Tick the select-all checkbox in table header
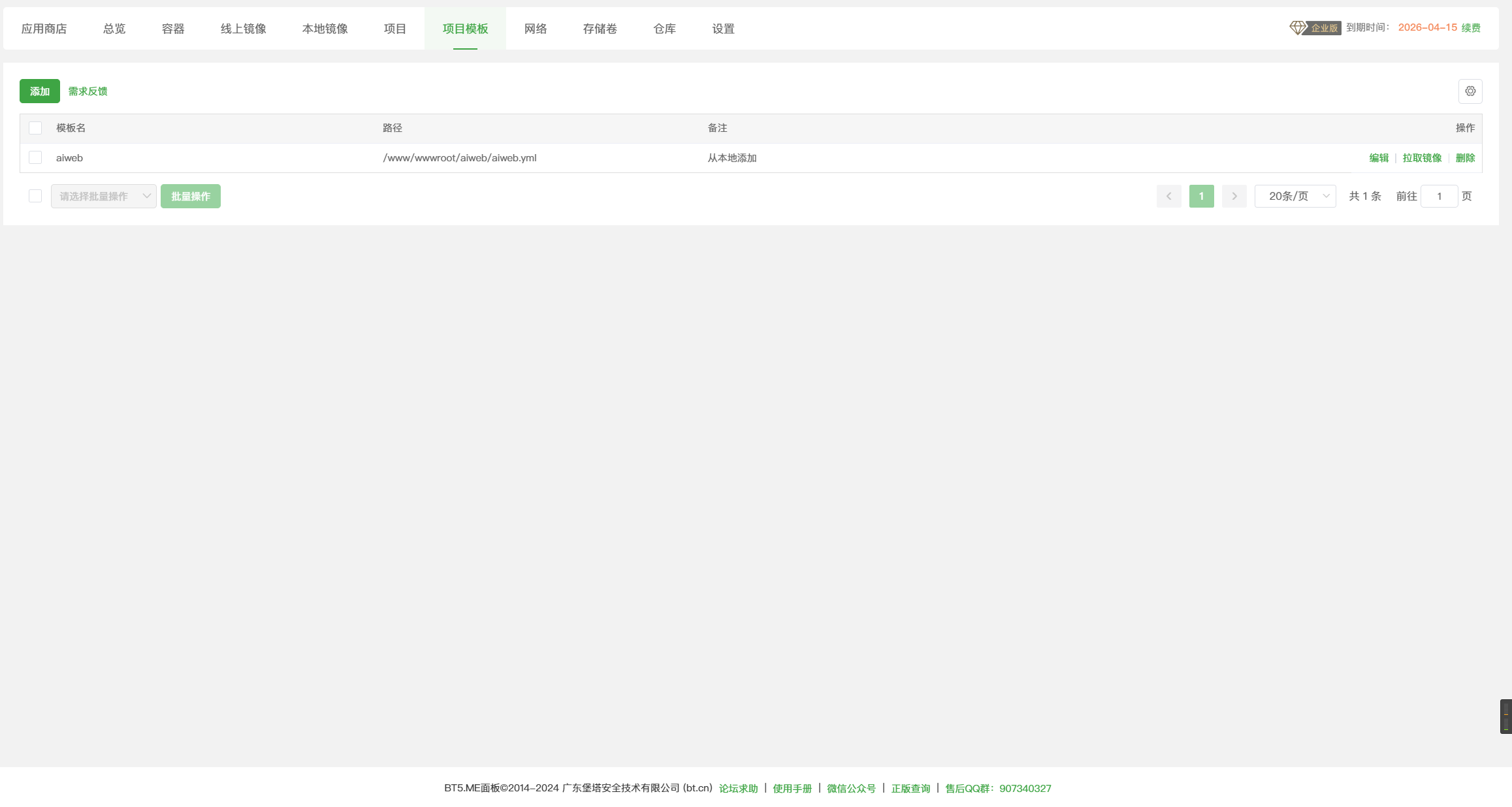The image size is (1512, 807). tap(35, 128)
